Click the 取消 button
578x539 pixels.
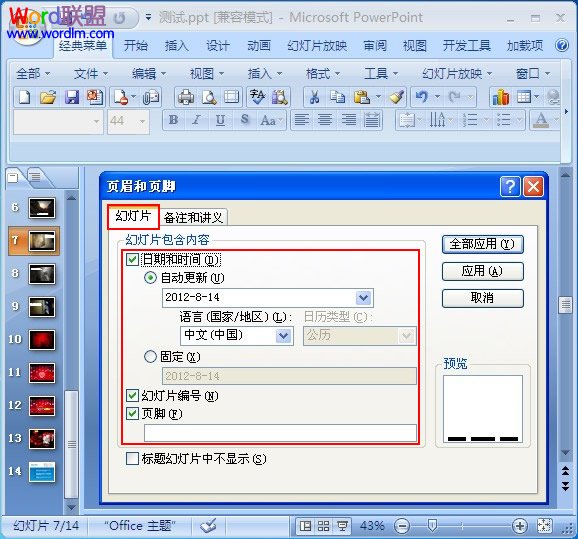[x=482, y=298]
